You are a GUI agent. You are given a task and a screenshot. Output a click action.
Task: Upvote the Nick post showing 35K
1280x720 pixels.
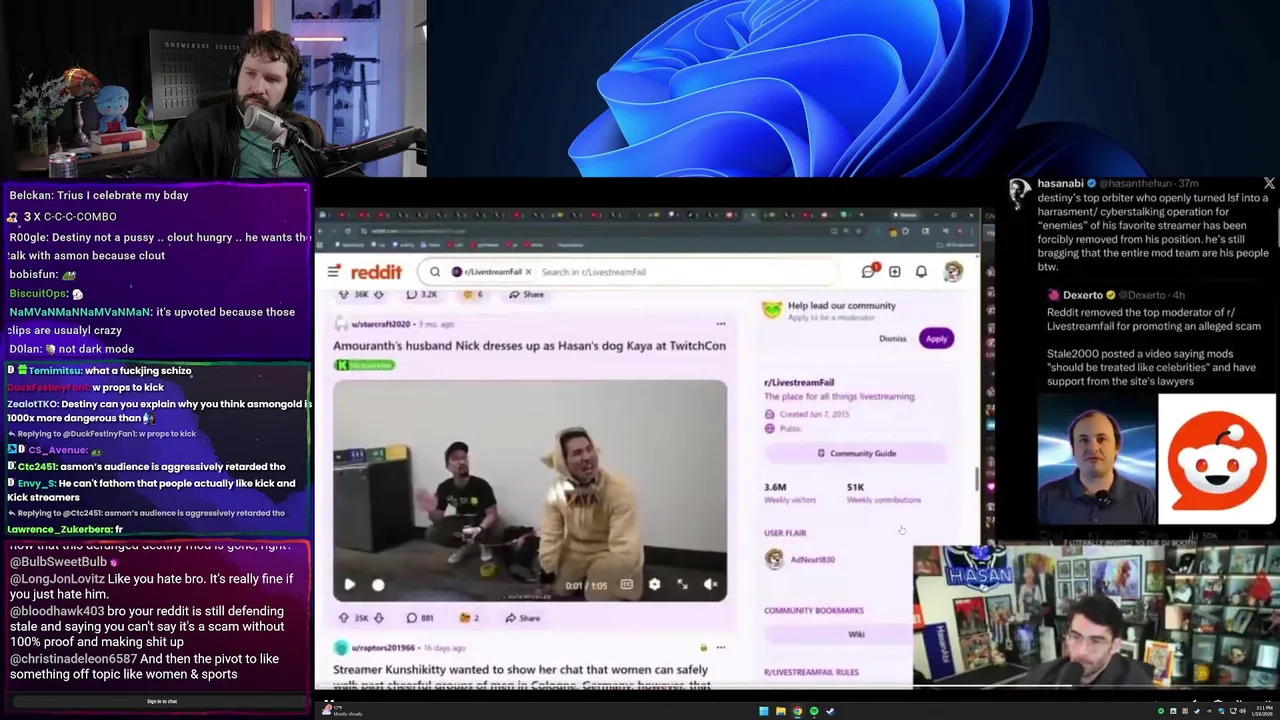pos(343,618)
